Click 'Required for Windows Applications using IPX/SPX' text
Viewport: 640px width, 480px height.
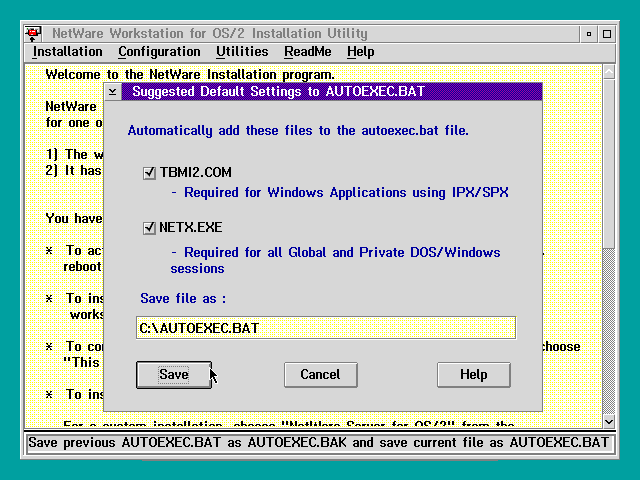click(346, 193)
